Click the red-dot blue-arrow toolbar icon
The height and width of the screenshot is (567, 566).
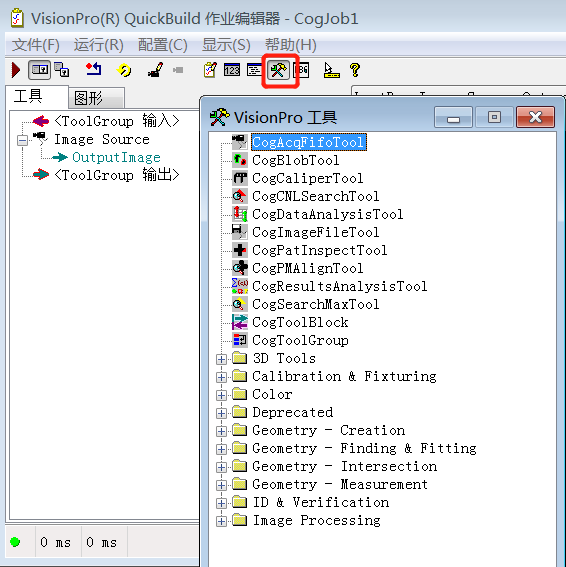[x=94, y=69]
